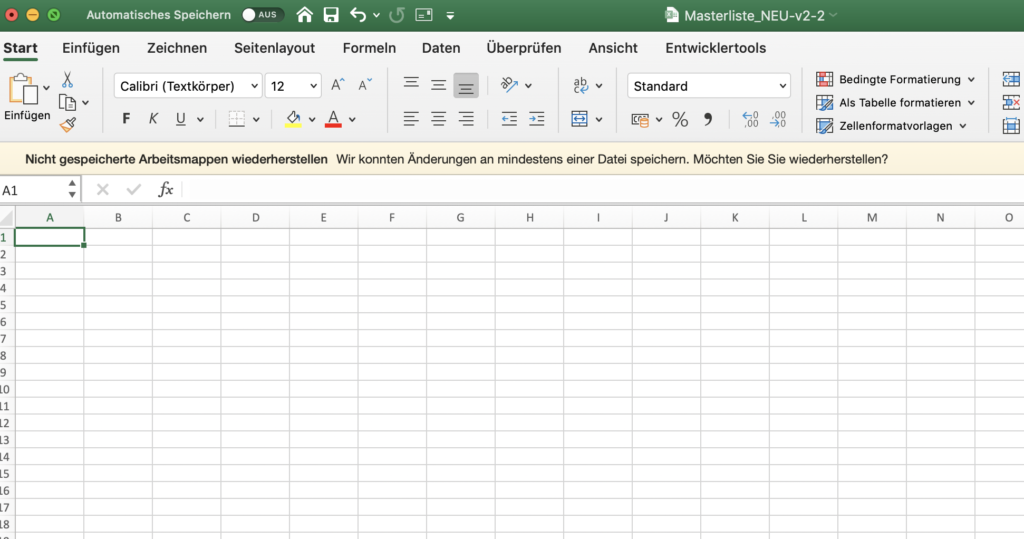Toggle underline U formatting
Viewport: 1024px width, 539px height.
(x=181, y=118)
